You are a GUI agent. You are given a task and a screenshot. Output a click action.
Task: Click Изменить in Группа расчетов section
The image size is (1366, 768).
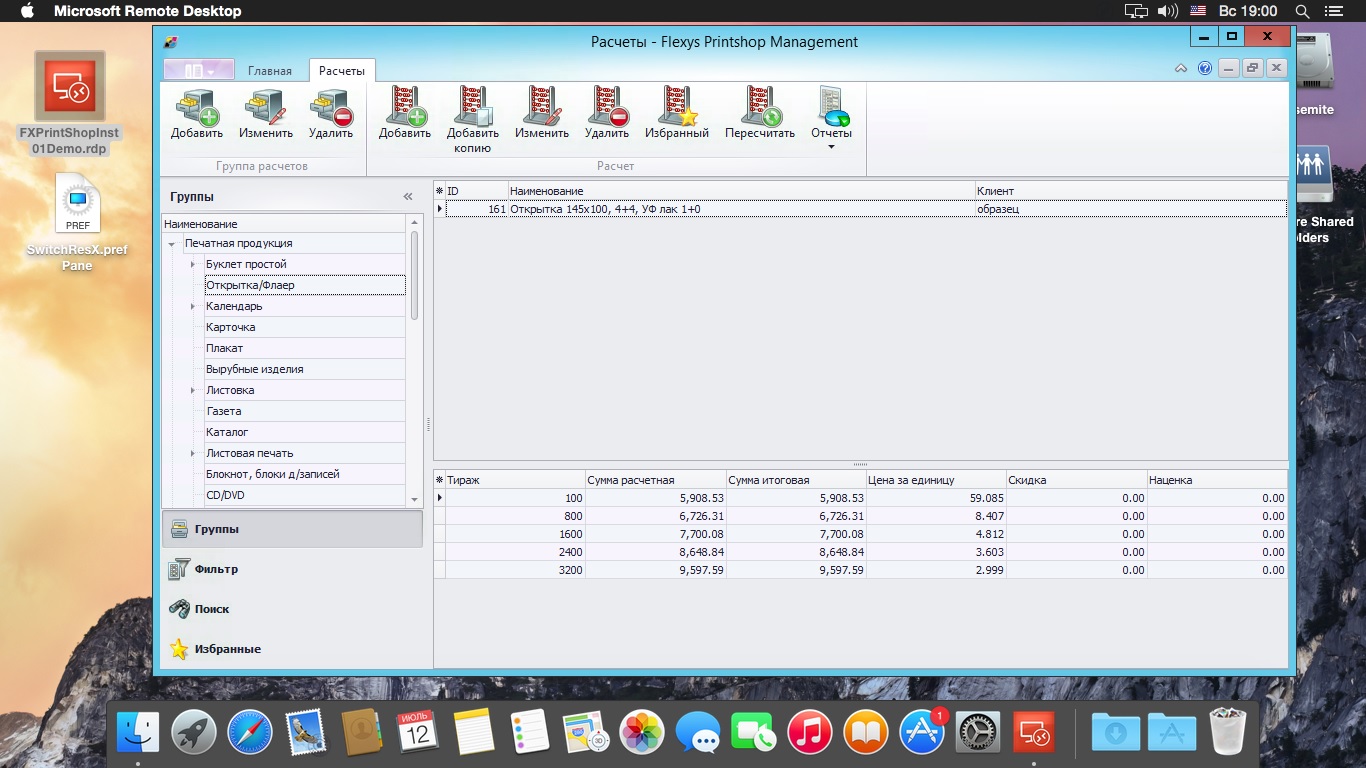coord(265,114)
